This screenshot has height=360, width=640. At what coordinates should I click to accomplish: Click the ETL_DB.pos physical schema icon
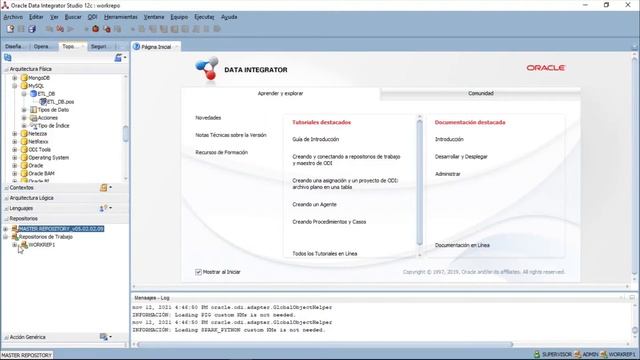coord(43,102)
